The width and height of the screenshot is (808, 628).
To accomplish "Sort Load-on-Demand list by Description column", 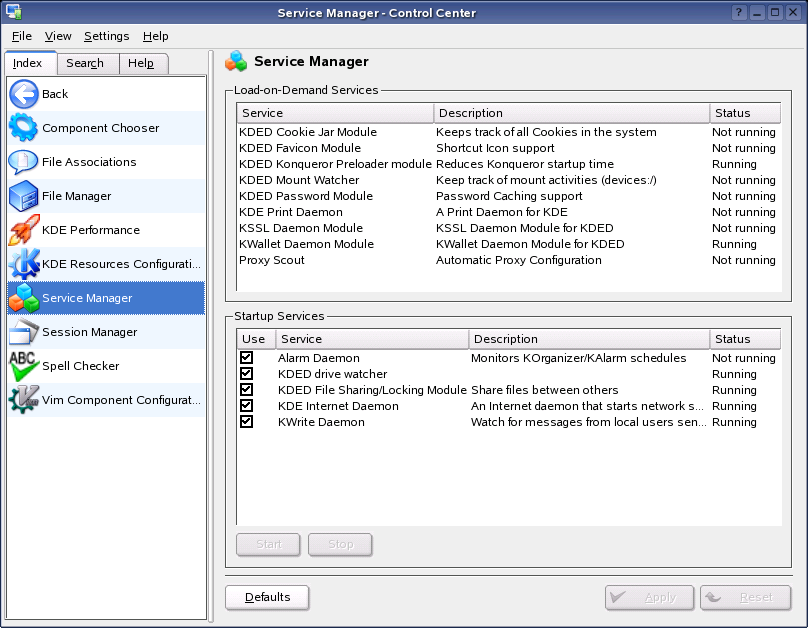I will click(572, 113).
